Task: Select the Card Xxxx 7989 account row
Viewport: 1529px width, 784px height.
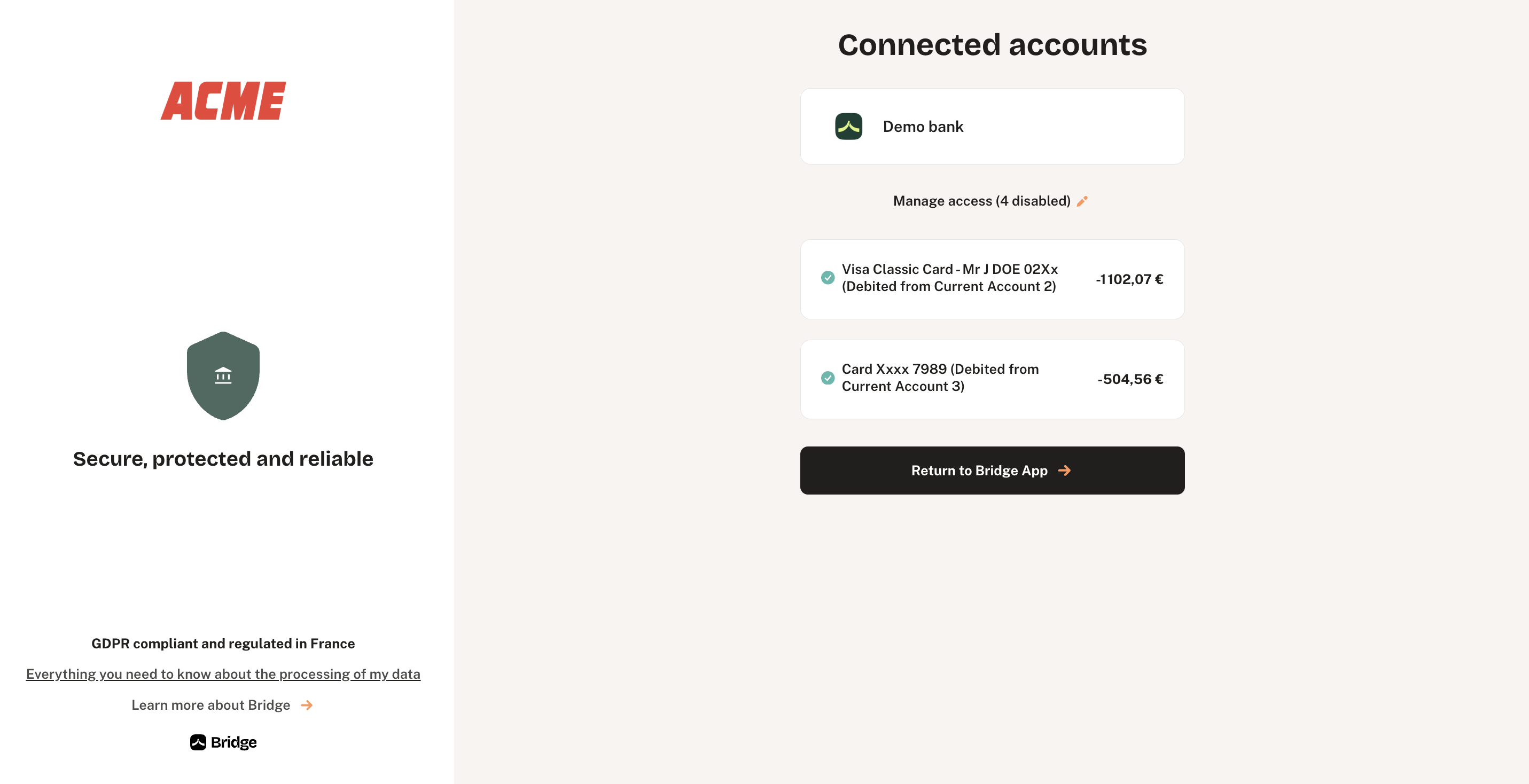Action: [x=992, y=379]
